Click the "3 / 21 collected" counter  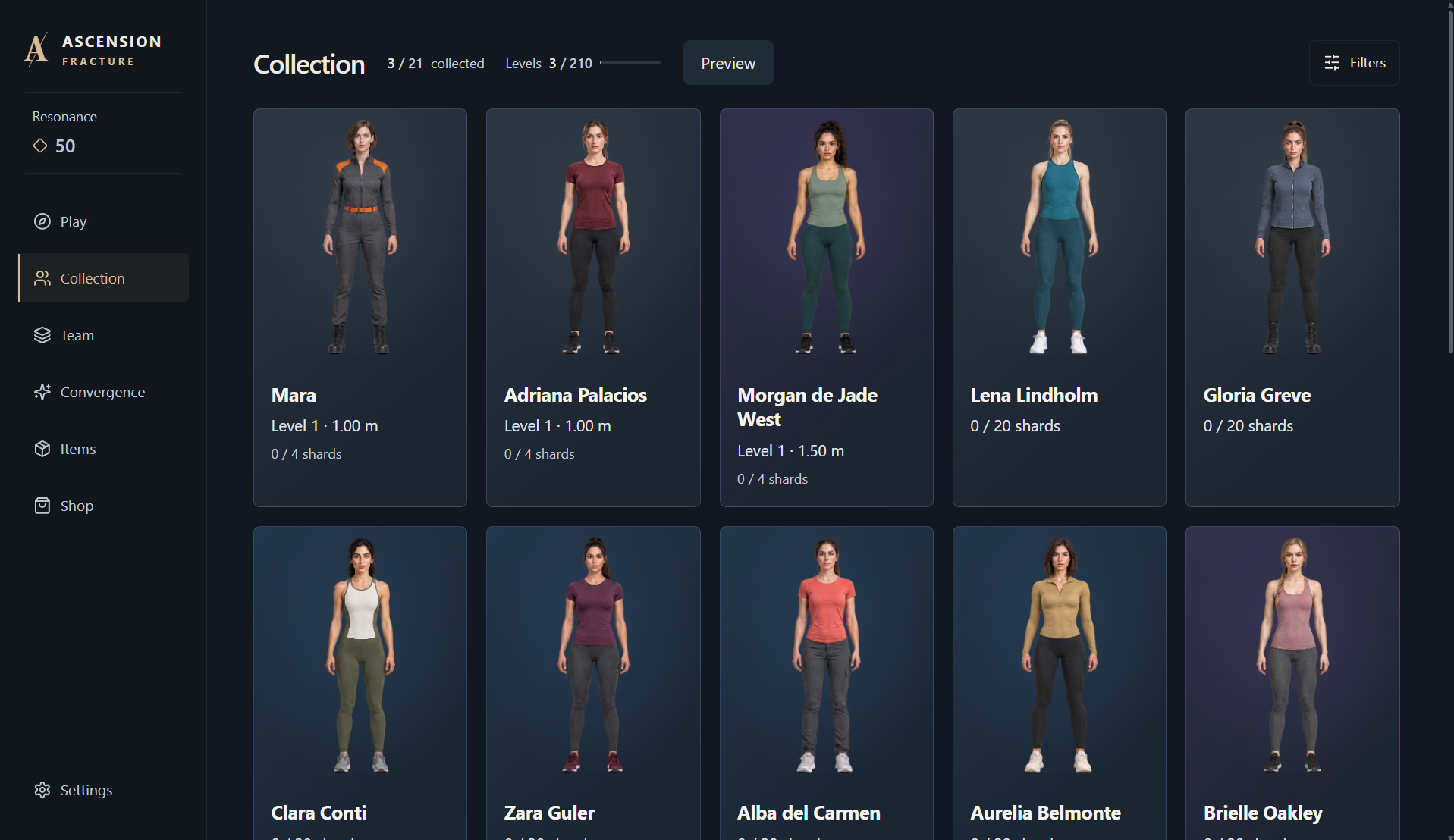point(435,64)
